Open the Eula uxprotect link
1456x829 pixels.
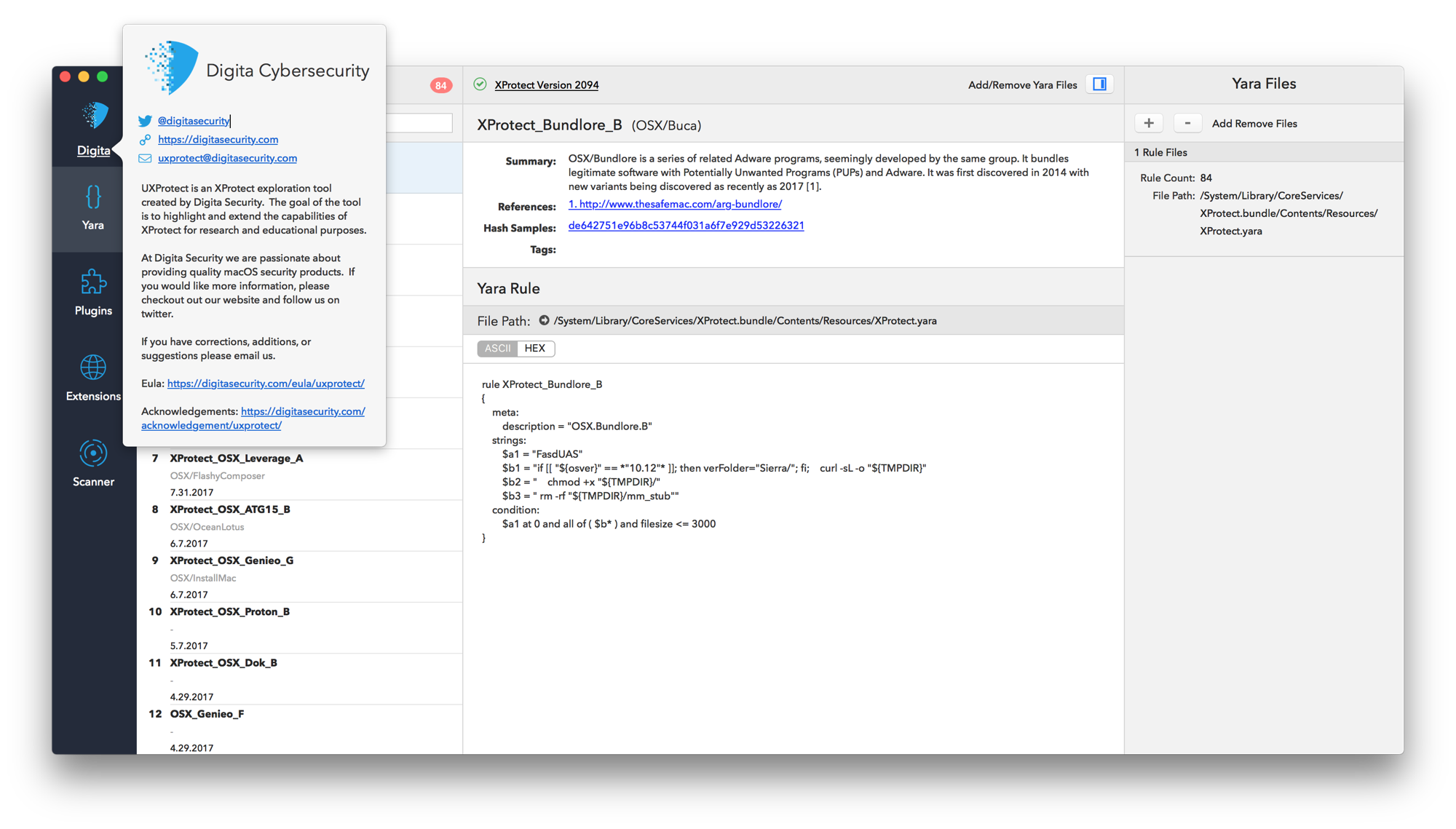(266, 384)
